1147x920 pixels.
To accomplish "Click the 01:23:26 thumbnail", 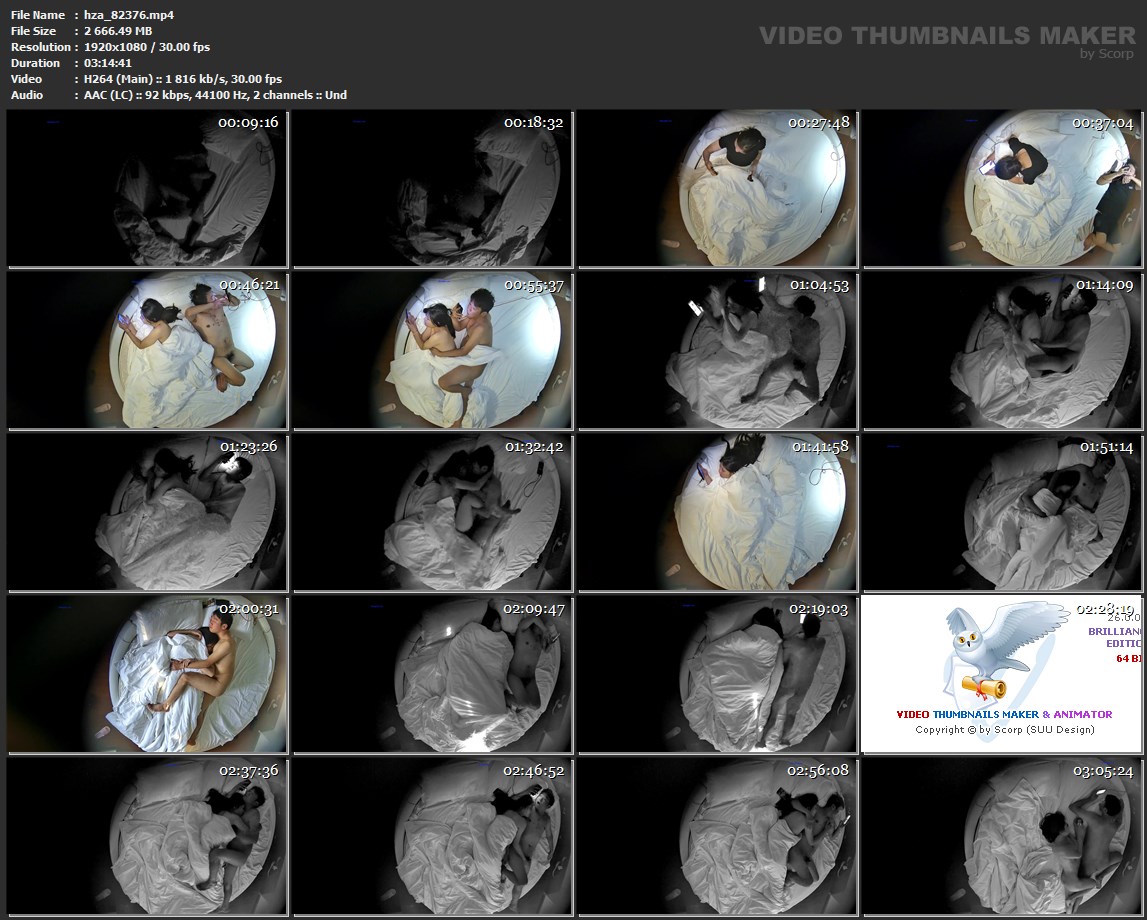I will tap(146, 512).
